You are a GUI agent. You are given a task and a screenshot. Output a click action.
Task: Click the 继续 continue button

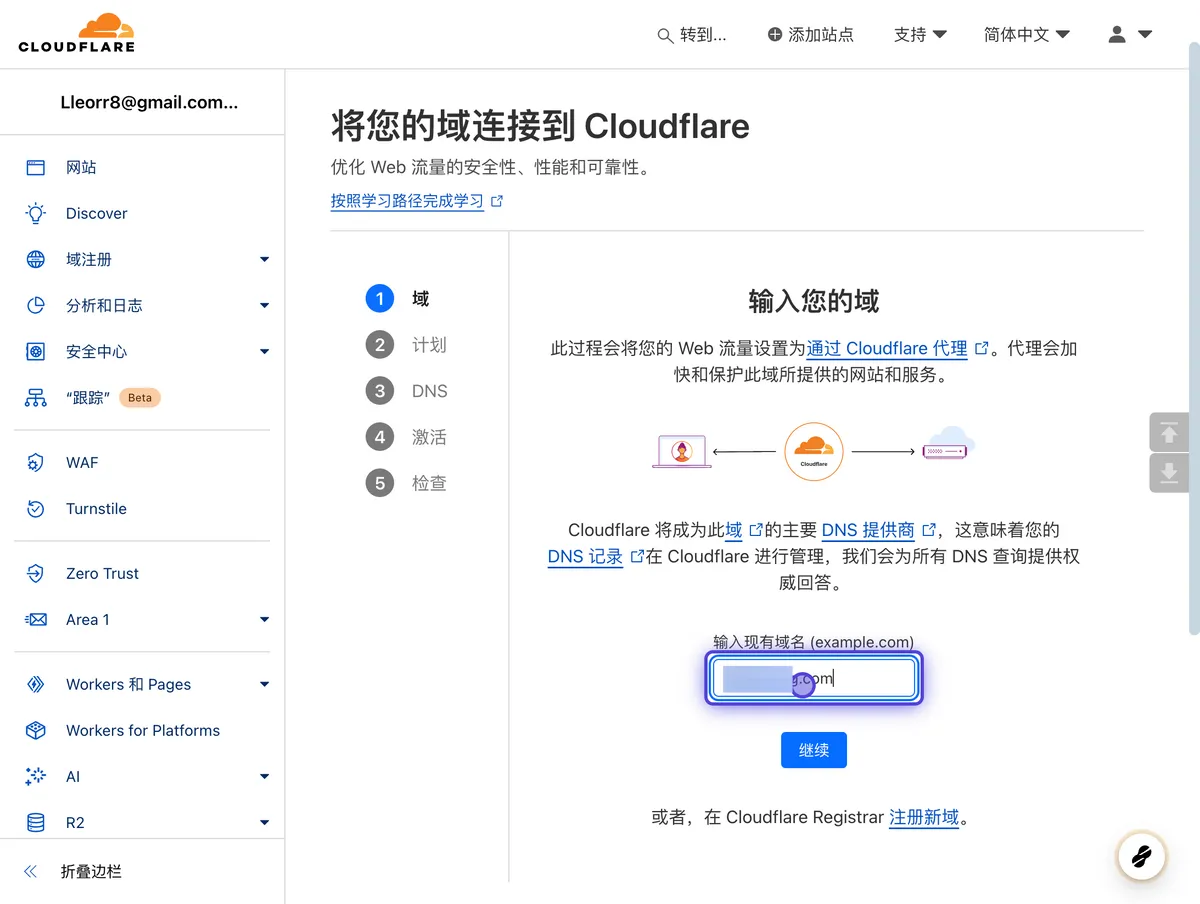pos(813,750)
